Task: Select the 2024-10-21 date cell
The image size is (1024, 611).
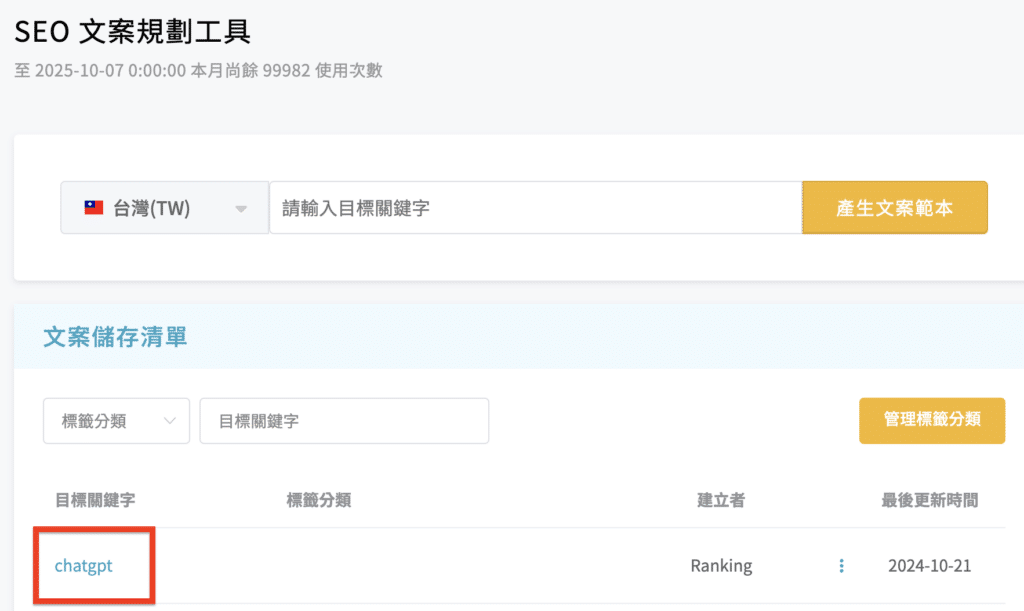Action: coord(929,566)
